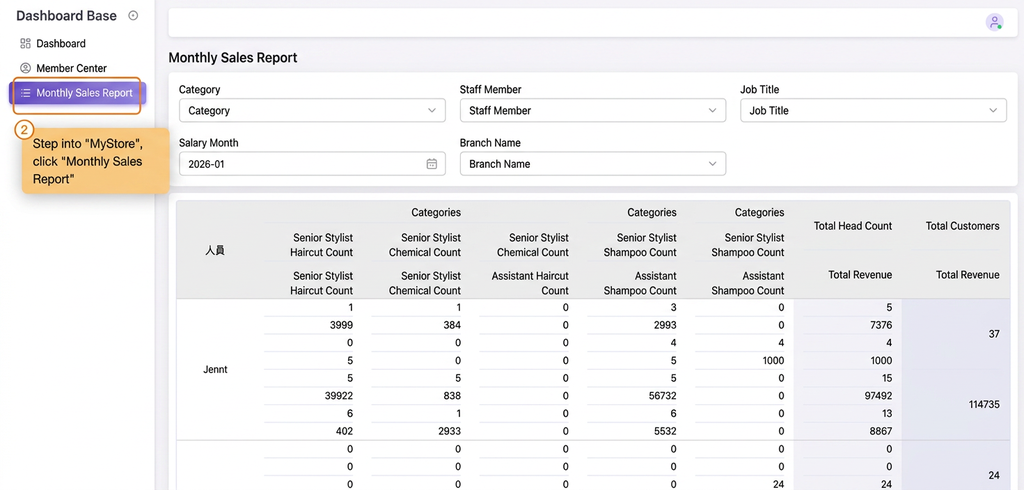The image size is (1024, 490).
Task: Click the Monthly Sales Report list icon
Action: 25,93
